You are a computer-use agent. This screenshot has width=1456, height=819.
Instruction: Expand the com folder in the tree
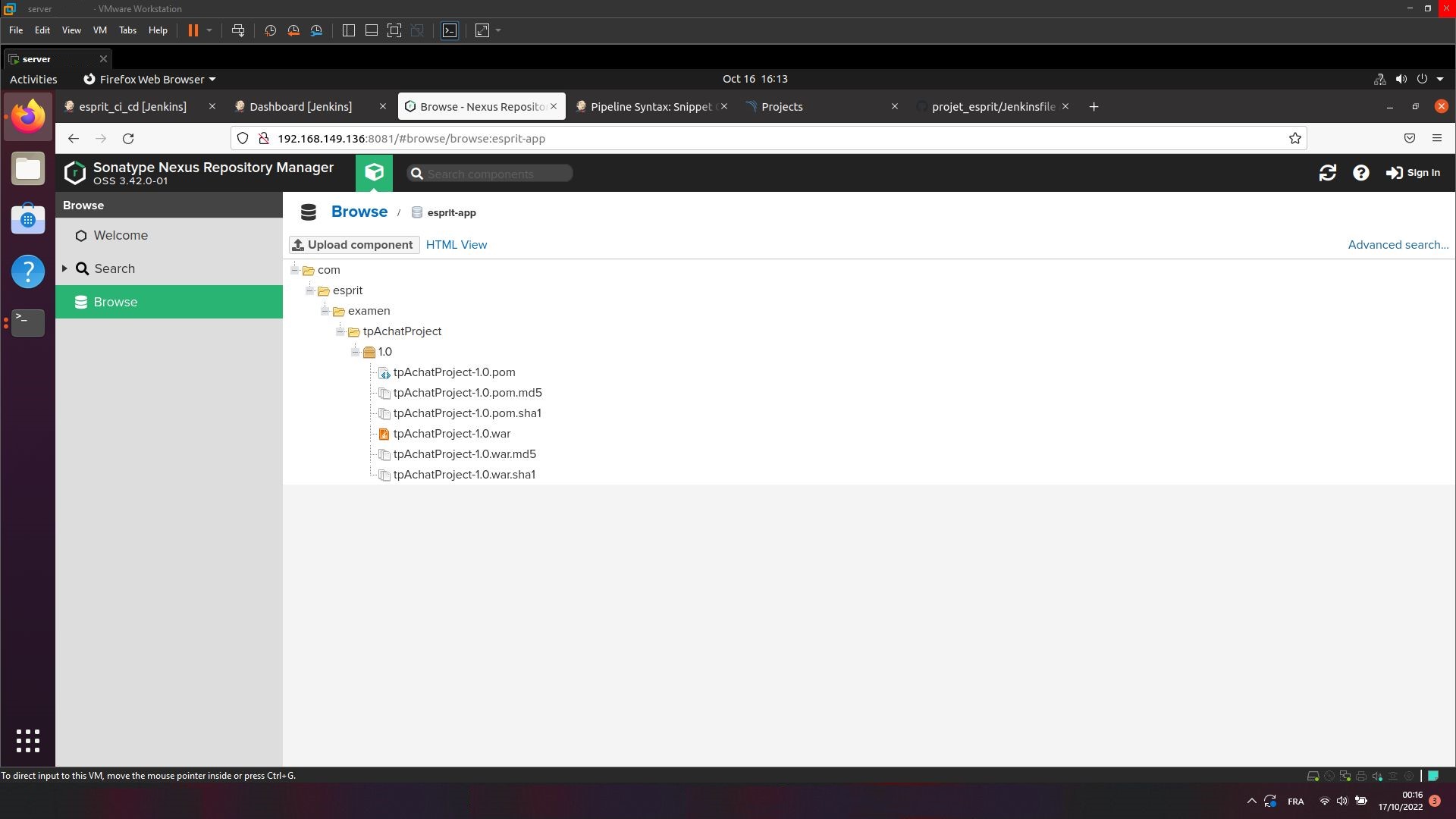pyautogui.click(x=294, y=270)
